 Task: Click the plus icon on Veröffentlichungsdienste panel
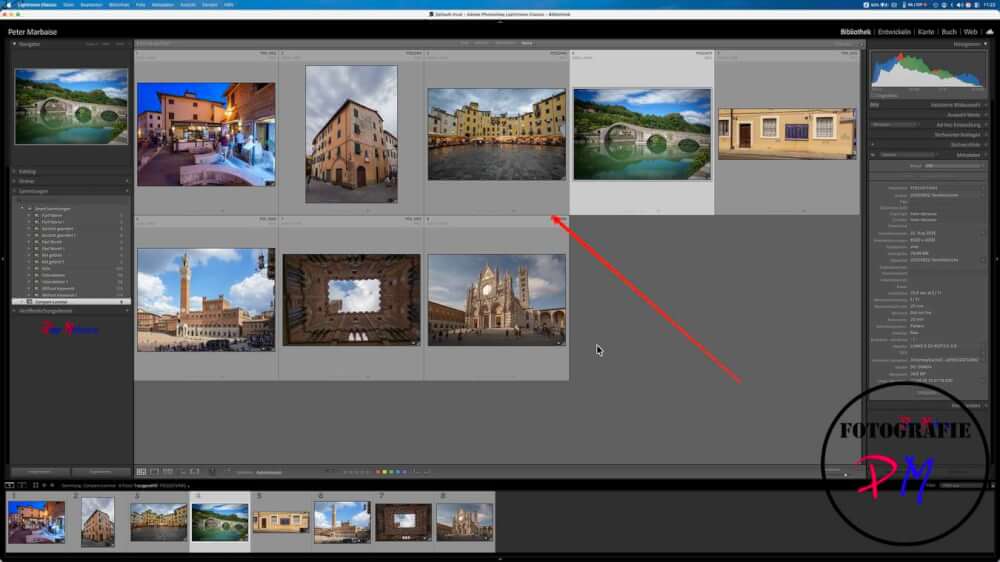pyautogui.click(x=126, y=311)
